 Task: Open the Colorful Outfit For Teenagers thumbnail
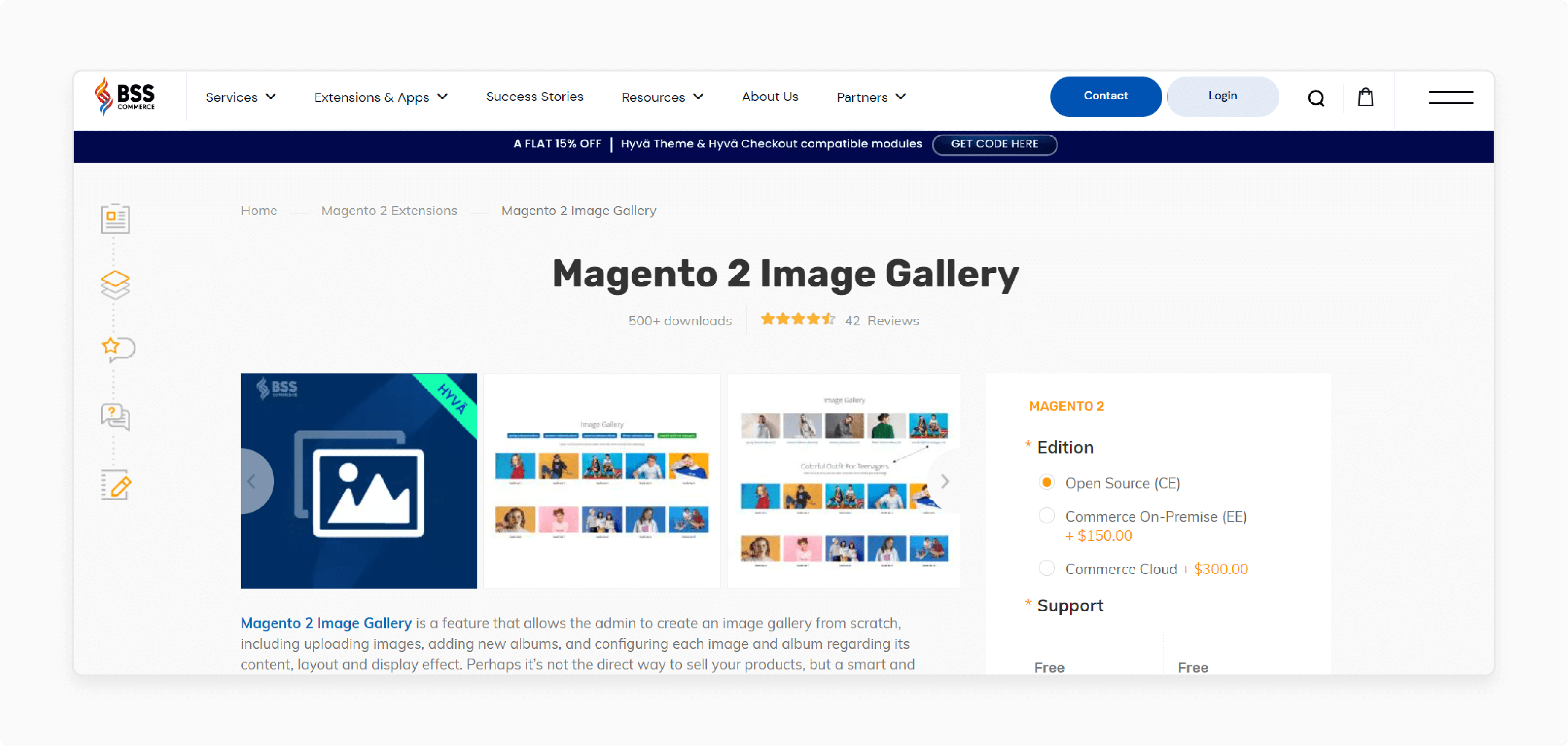coord(843,481)
